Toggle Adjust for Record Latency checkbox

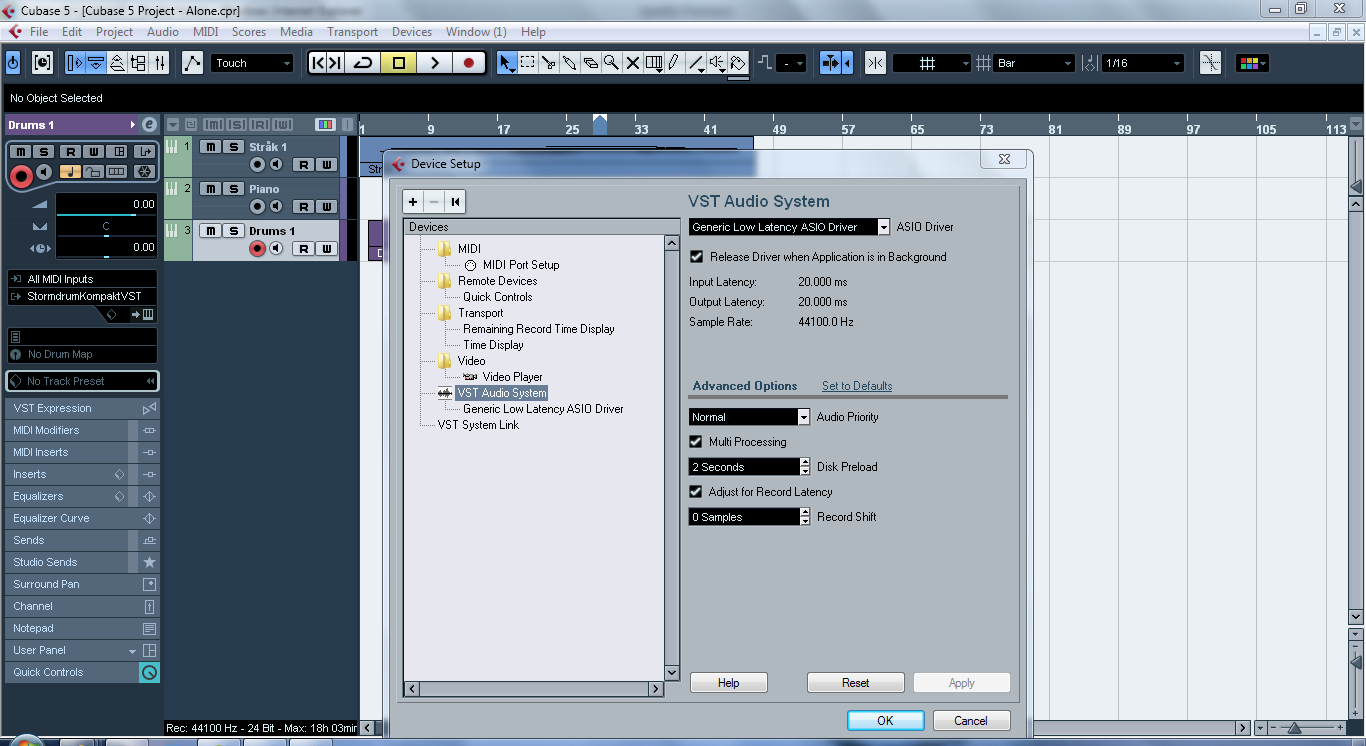tap(697, 492)
